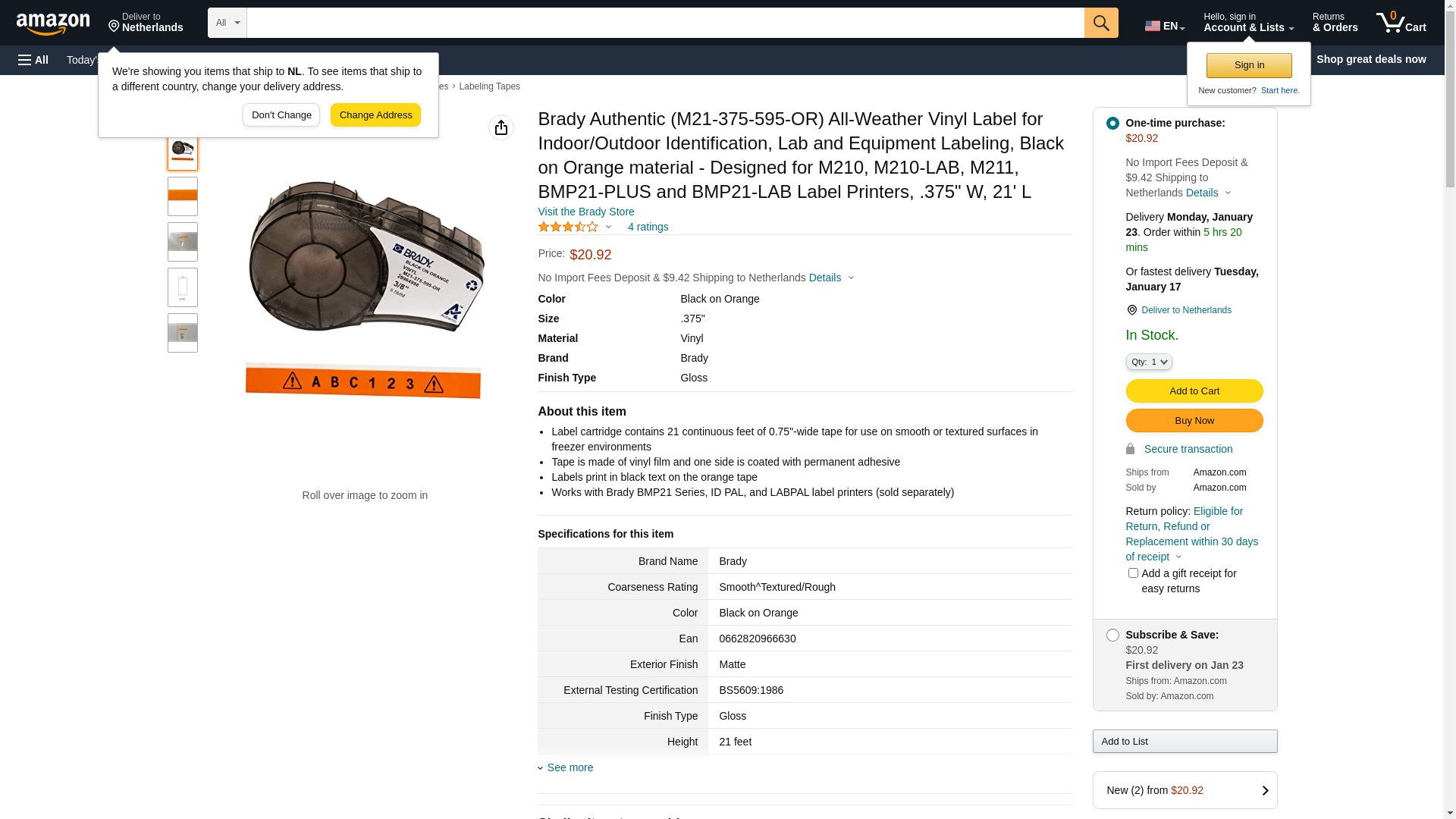Screen dimensions: 1456x819
Task: Click the share icon on product image
Action: coord(501,127)
